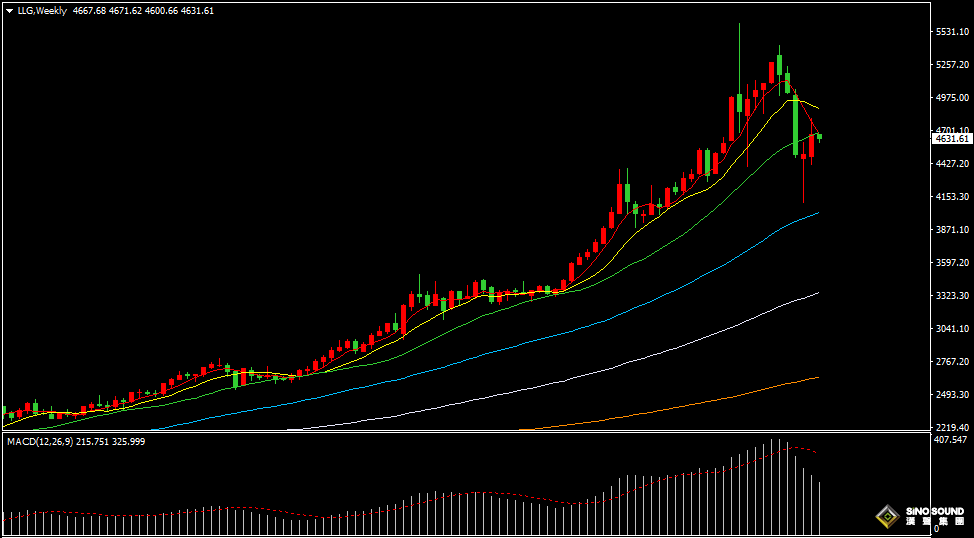The width and height of the screenshot is (974, 538).
Task: Click the latest small green candle
Action: 819,136
